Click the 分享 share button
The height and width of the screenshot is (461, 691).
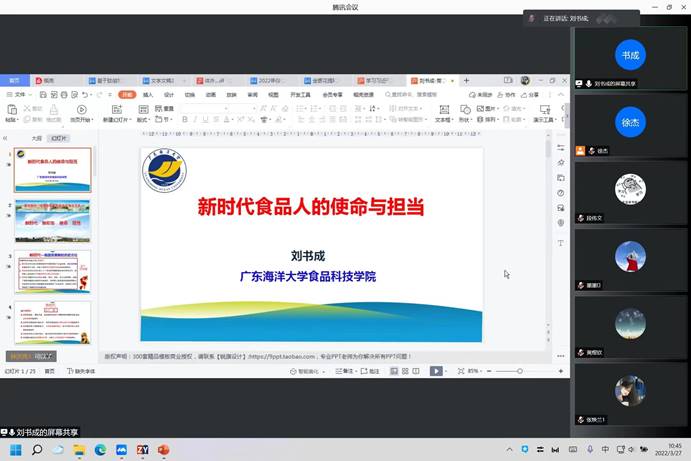pyautogui.click(x=531, y=95)
